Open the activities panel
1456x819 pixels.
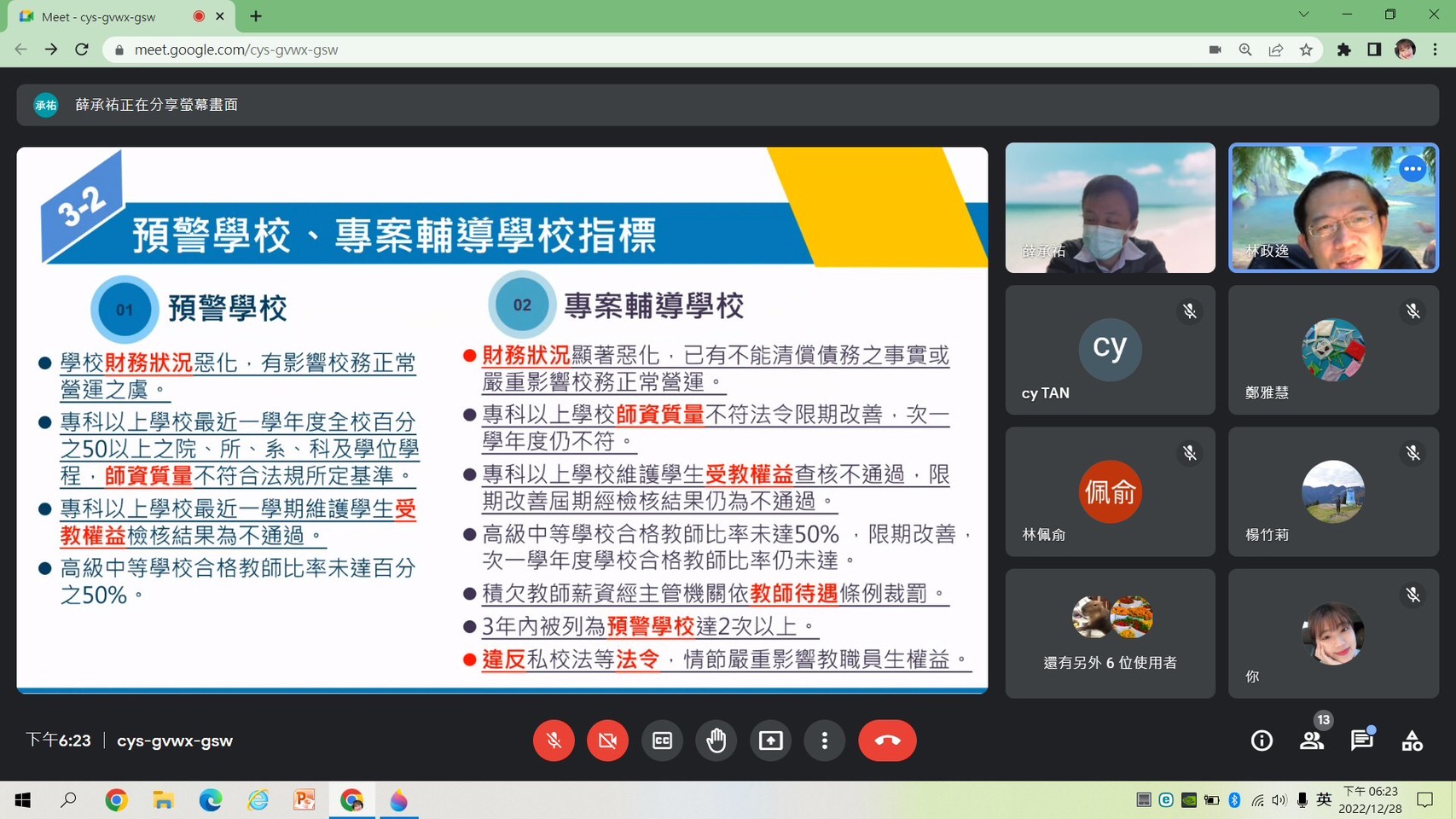tap(1412, 741)
